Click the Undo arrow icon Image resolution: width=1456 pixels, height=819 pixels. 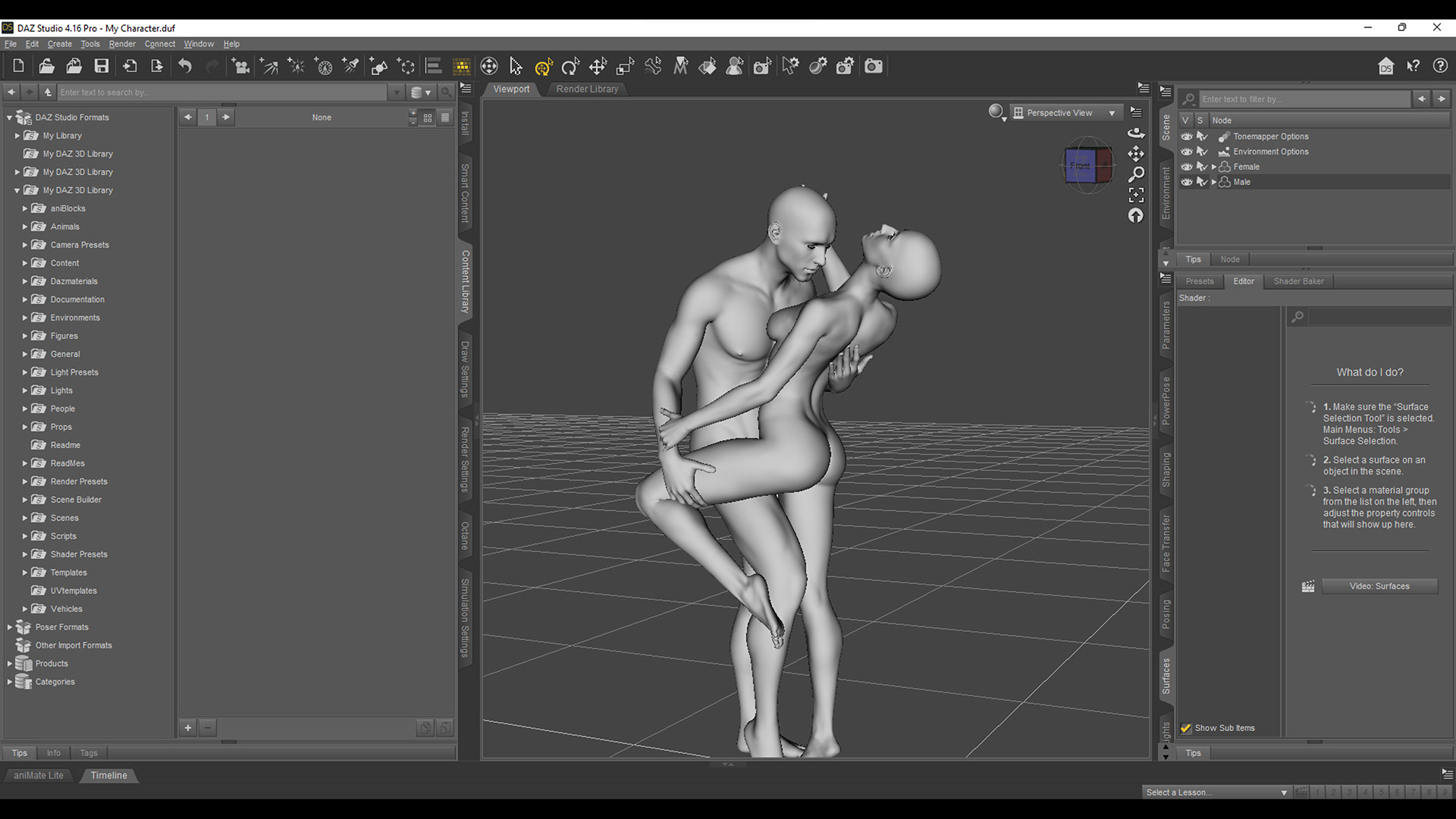184,66
